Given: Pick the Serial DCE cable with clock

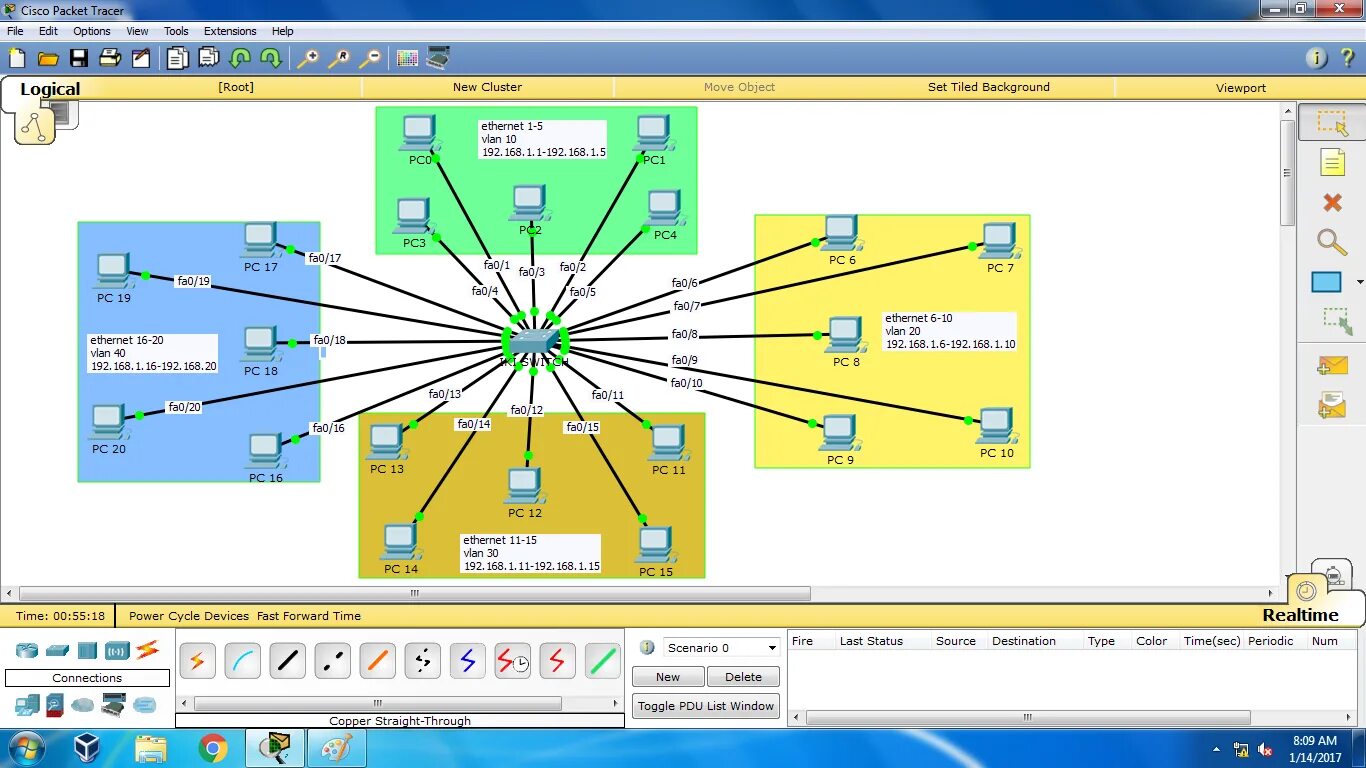Looking at the screenshot, I should click(512, 661).
